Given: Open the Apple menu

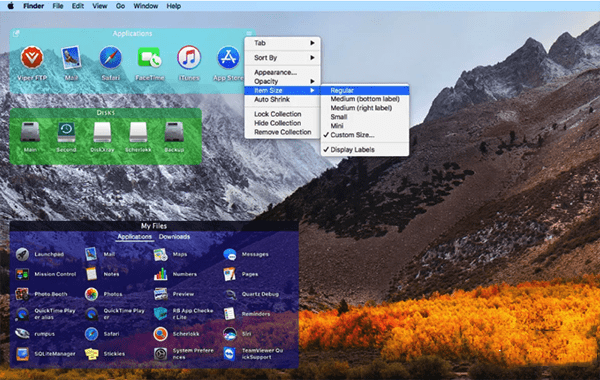Looking at the screenshot, I should pyautogui.click(x=11, y=6).
